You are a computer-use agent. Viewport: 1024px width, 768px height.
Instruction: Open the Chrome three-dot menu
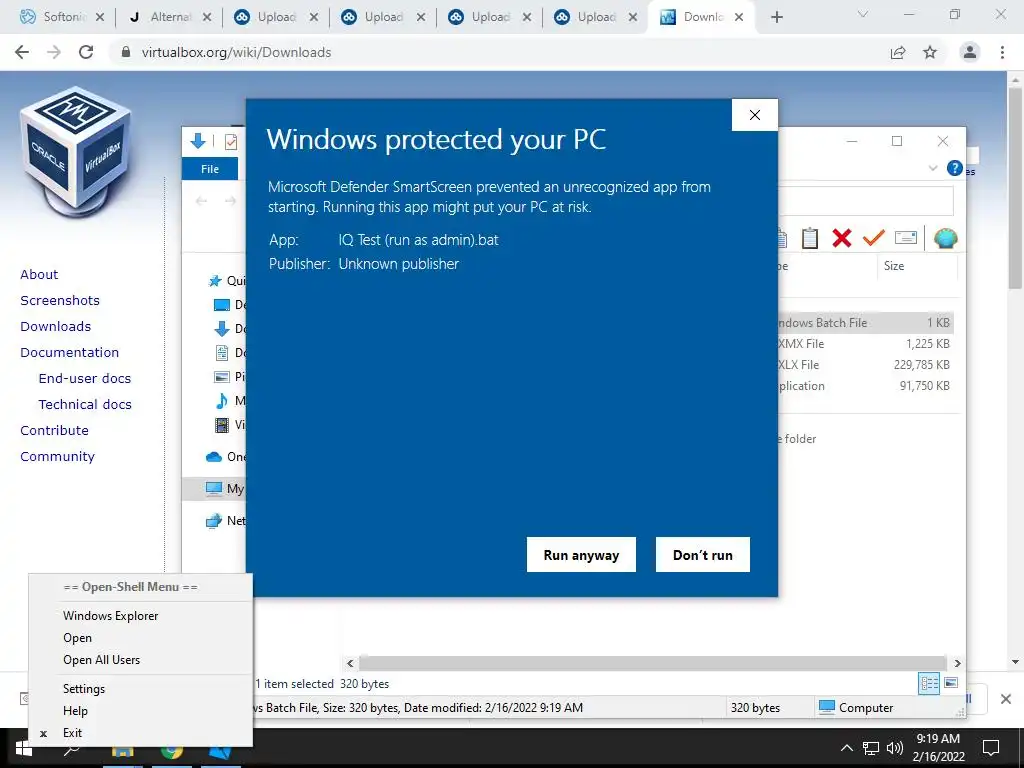1002,52
